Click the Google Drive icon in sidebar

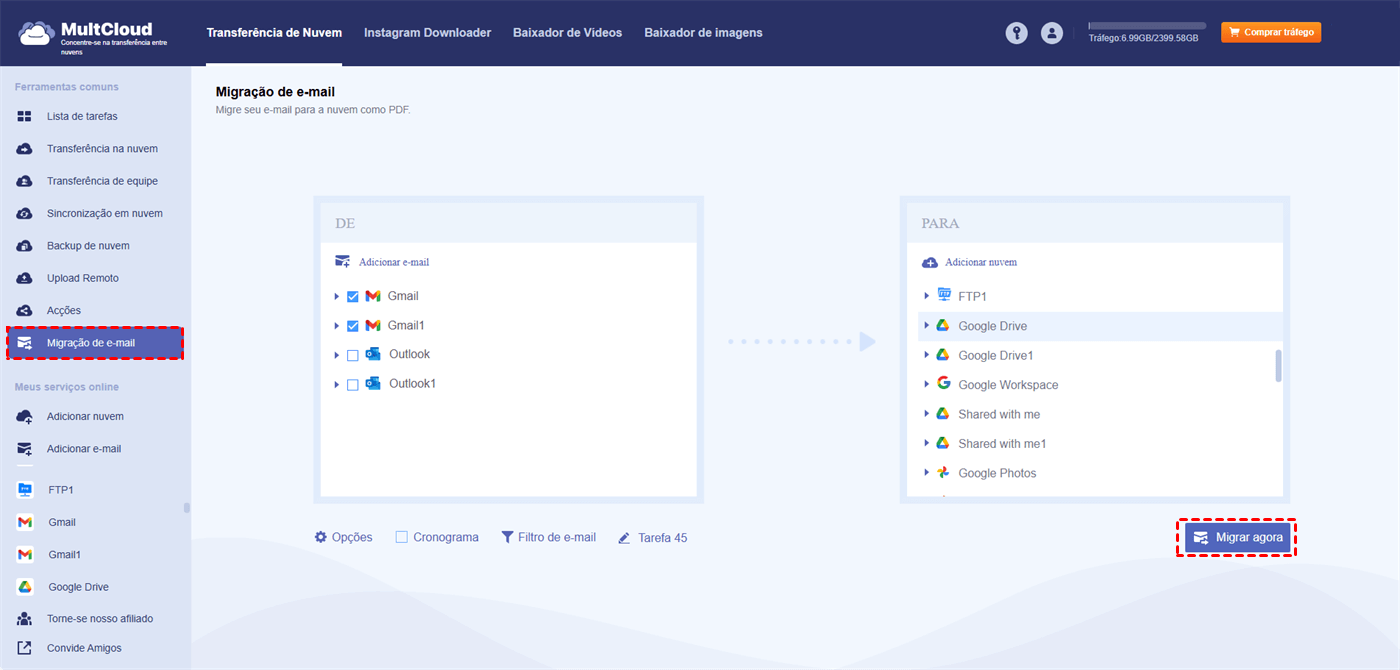coord(25,587)
